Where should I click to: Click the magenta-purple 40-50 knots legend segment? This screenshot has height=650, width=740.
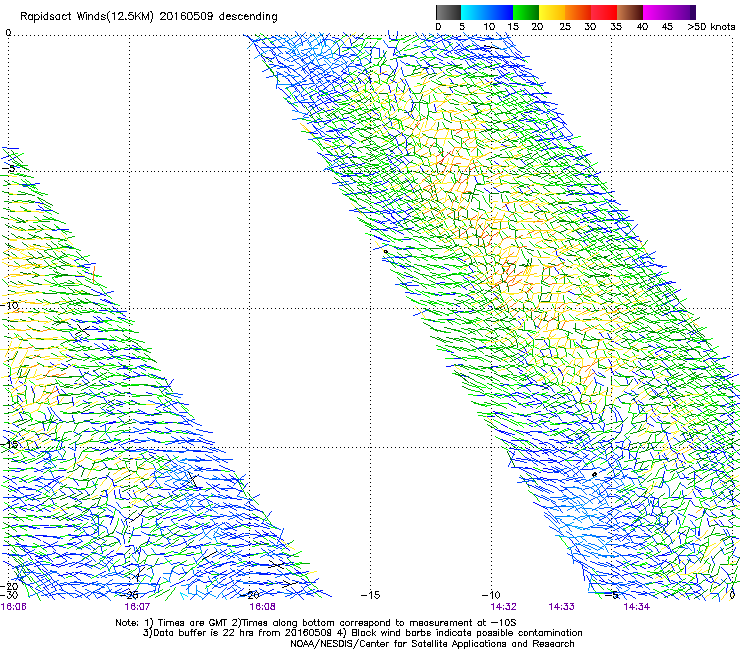pos(669,12)
